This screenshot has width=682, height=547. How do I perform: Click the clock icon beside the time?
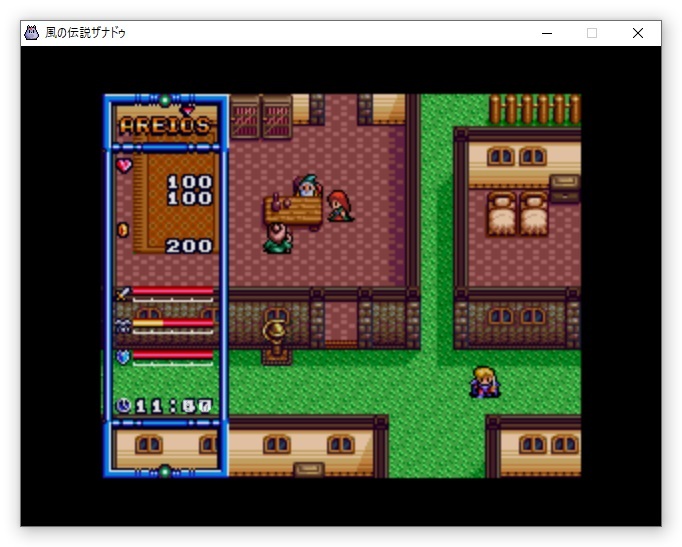click(x=124, y=405)
